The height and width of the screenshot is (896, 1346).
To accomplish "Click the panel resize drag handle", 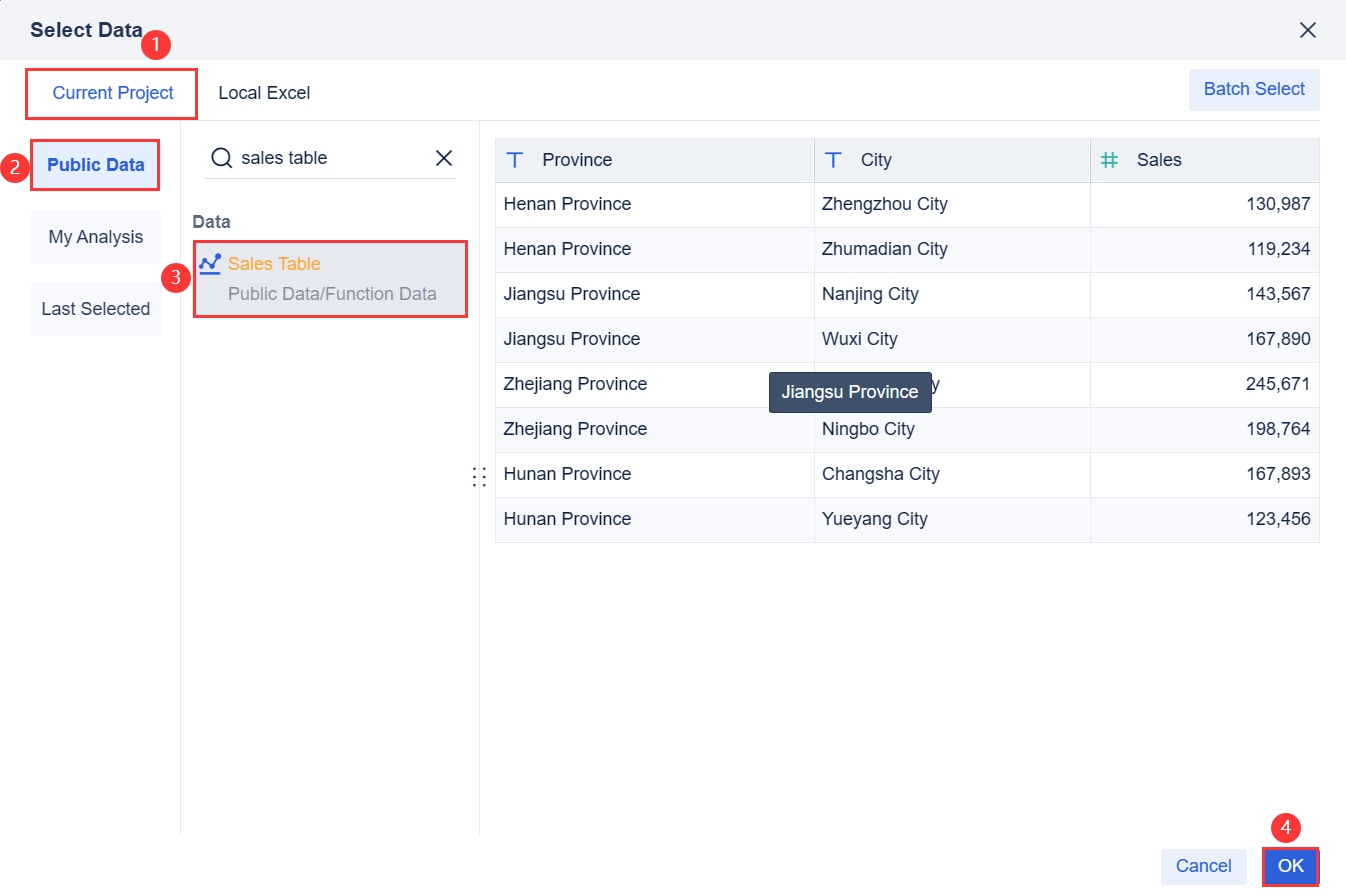I will pyautogui.click(x=479, y=477).
